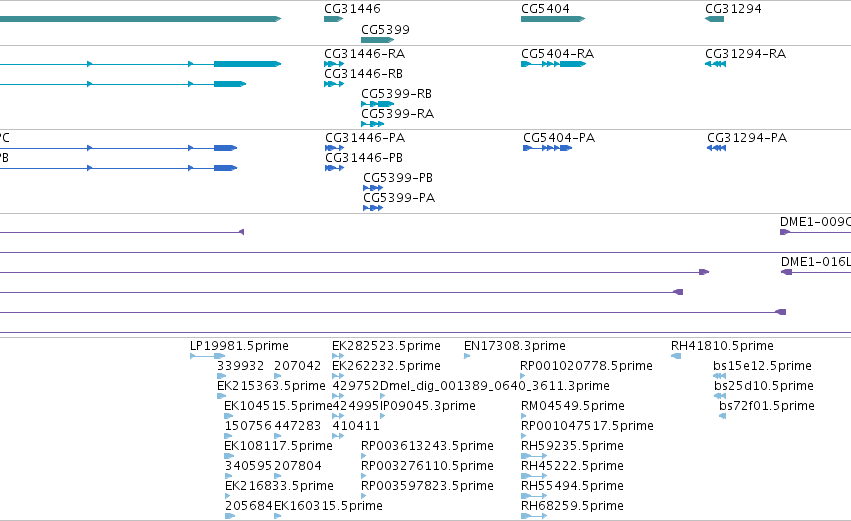
Task: Select the EK282523.5prime EST
Action: point(386,346)
